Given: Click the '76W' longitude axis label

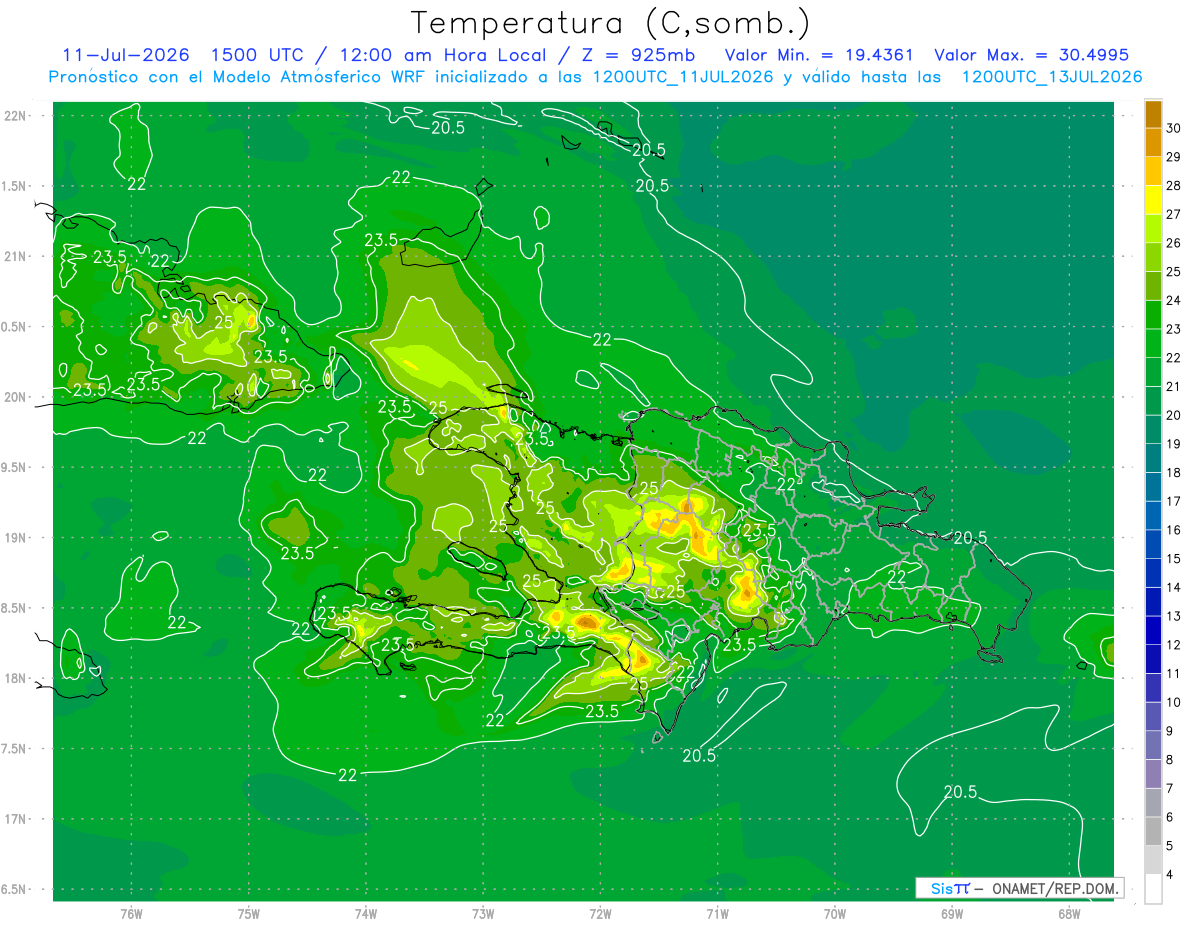Looking at the screenshot, I should [131, 914].
